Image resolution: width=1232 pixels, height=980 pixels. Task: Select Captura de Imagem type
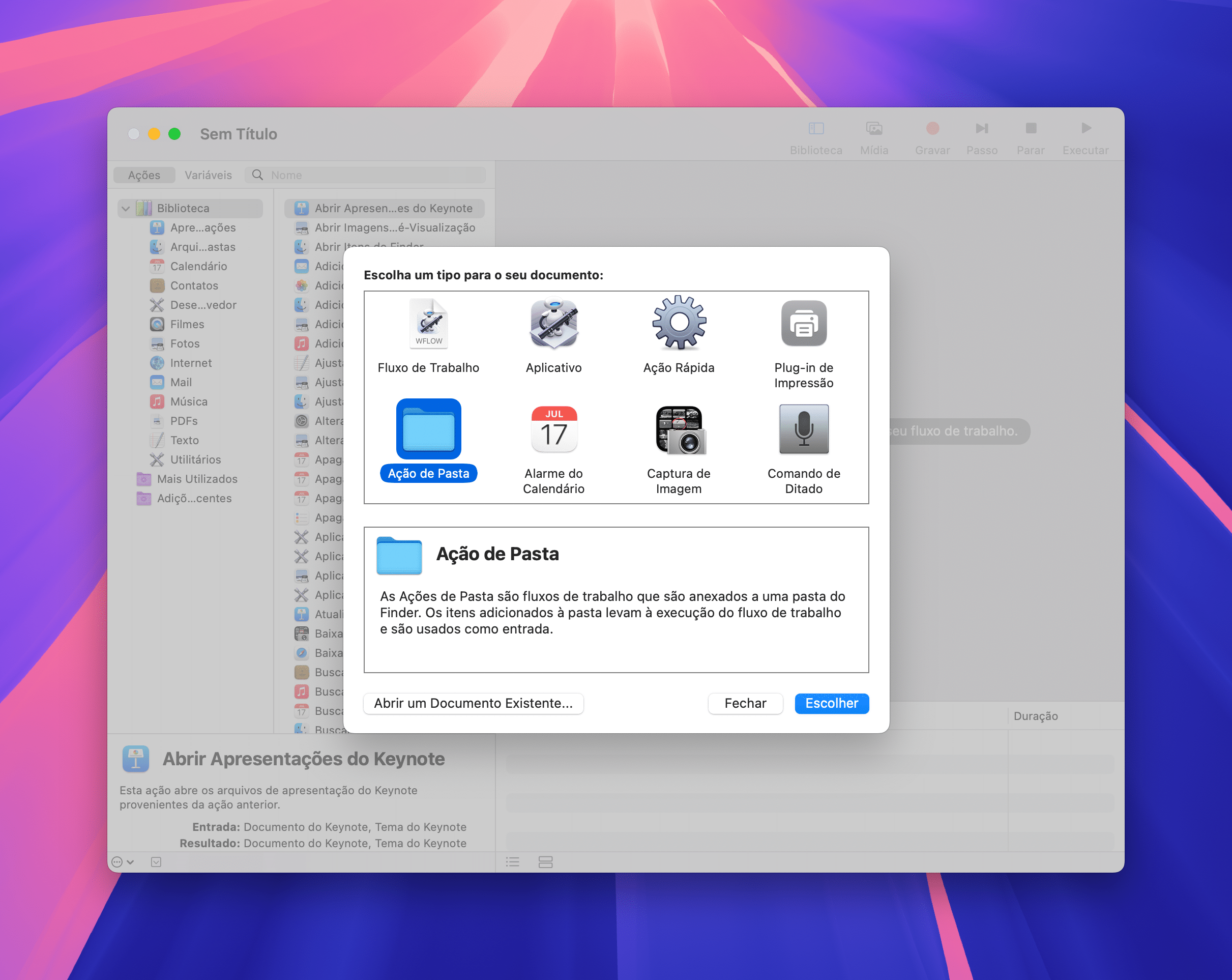click(678, 449)
